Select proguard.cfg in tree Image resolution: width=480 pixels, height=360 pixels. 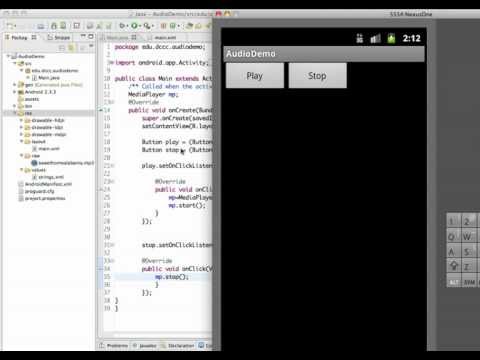pos(36,191)
